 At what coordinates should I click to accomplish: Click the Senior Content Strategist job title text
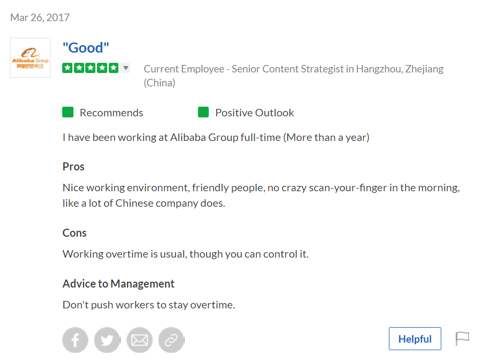[288, 69]
